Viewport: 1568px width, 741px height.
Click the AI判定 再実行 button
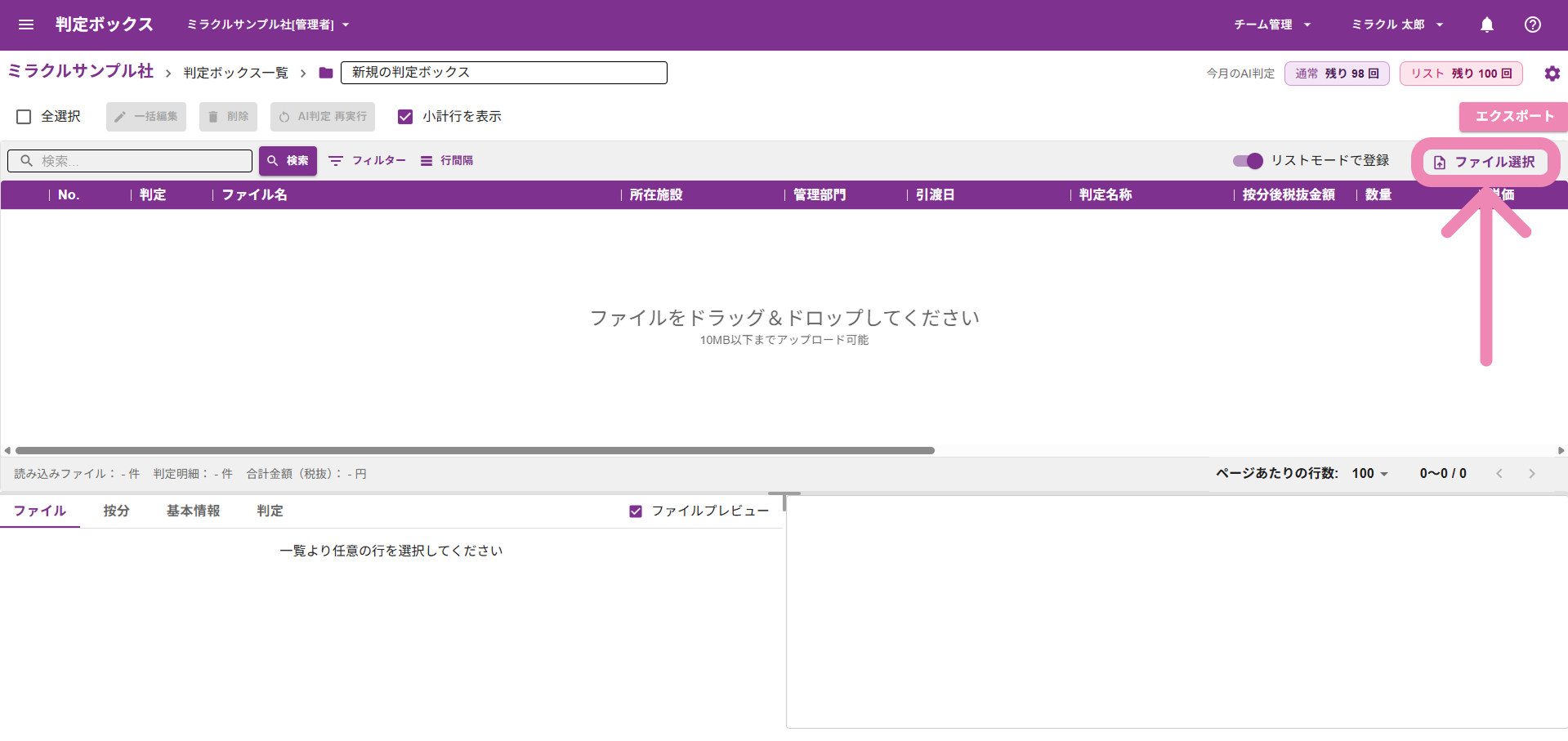pyautogui.click(x=323, y=117)
